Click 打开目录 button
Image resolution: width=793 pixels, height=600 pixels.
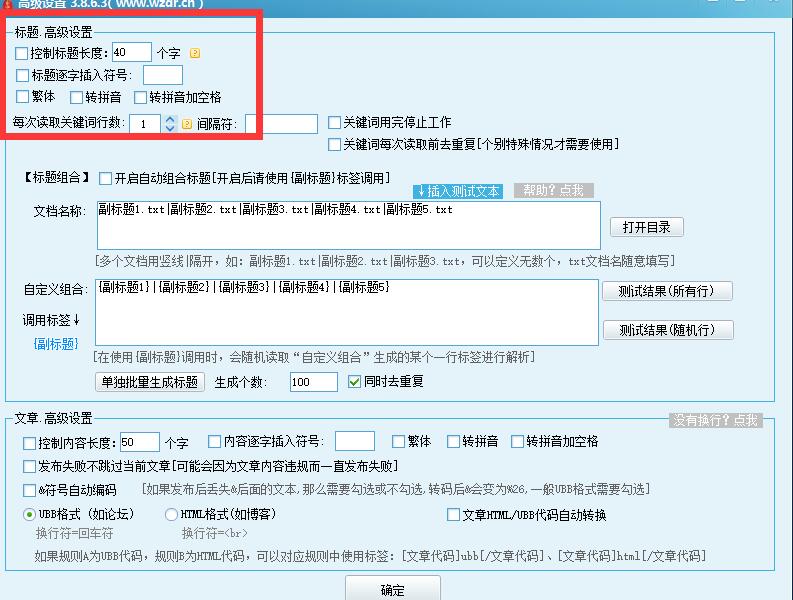pyautogui.click(x=646, y=227)
